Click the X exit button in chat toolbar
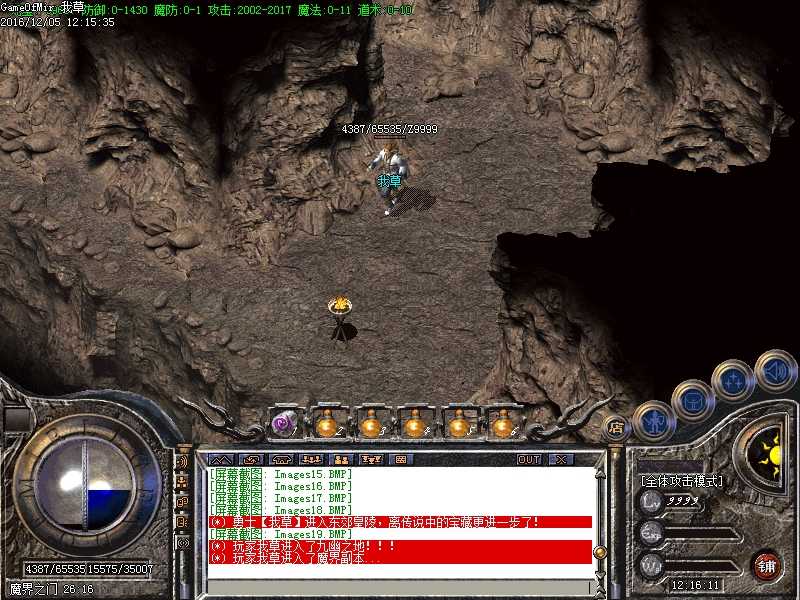 click(561, 459)
